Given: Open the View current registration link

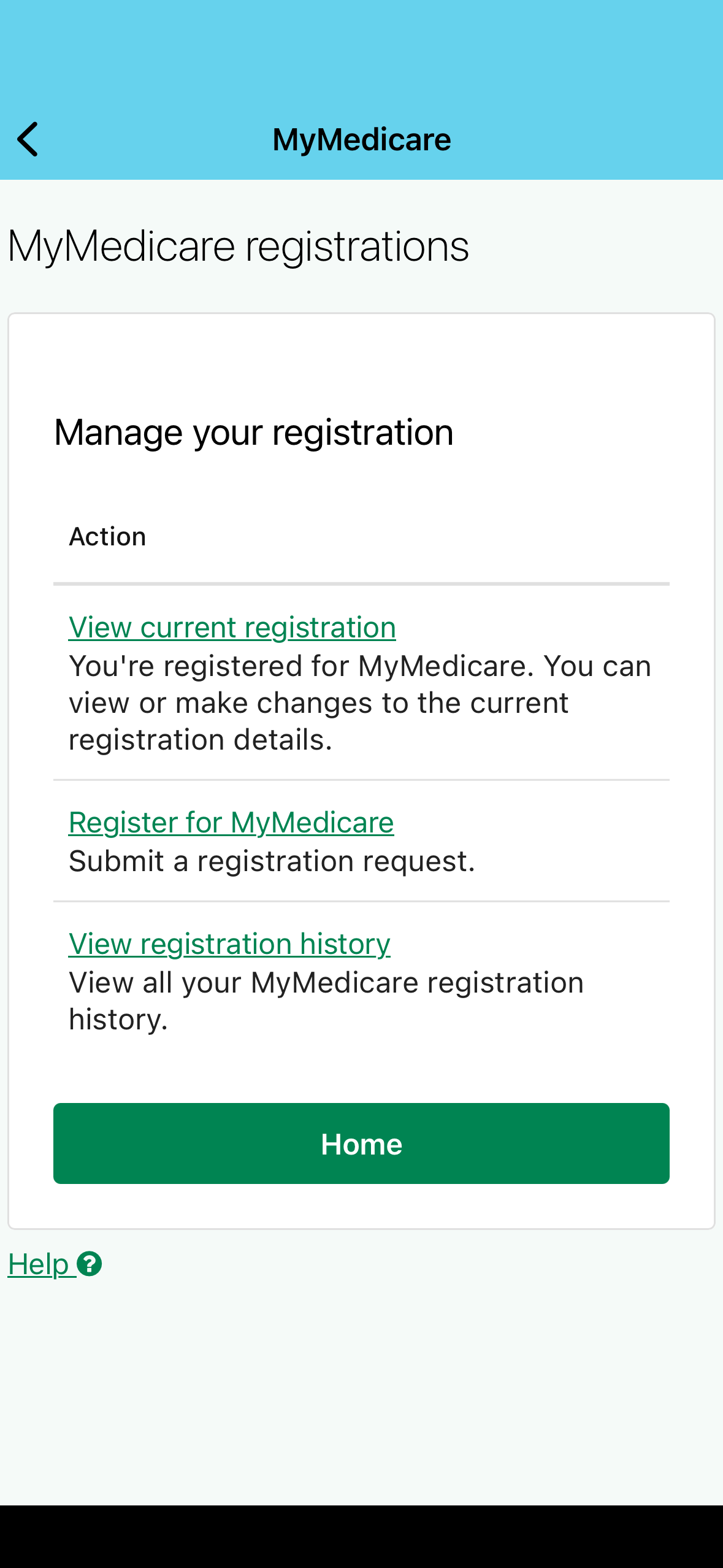Looking at the screenshot, I should (232, 628).
